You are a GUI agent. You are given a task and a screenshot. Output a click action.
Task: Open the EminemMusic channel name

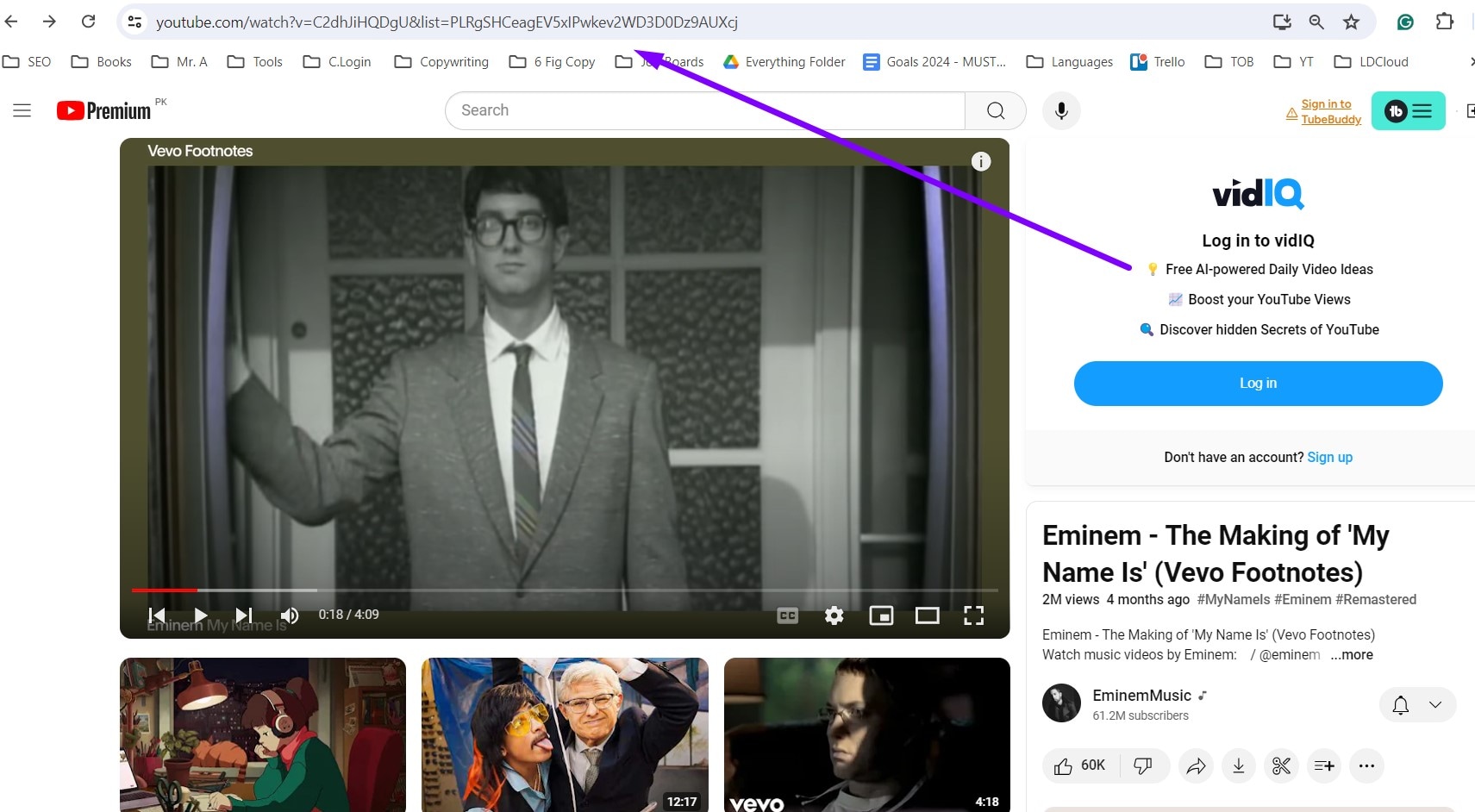[1141, 696]
